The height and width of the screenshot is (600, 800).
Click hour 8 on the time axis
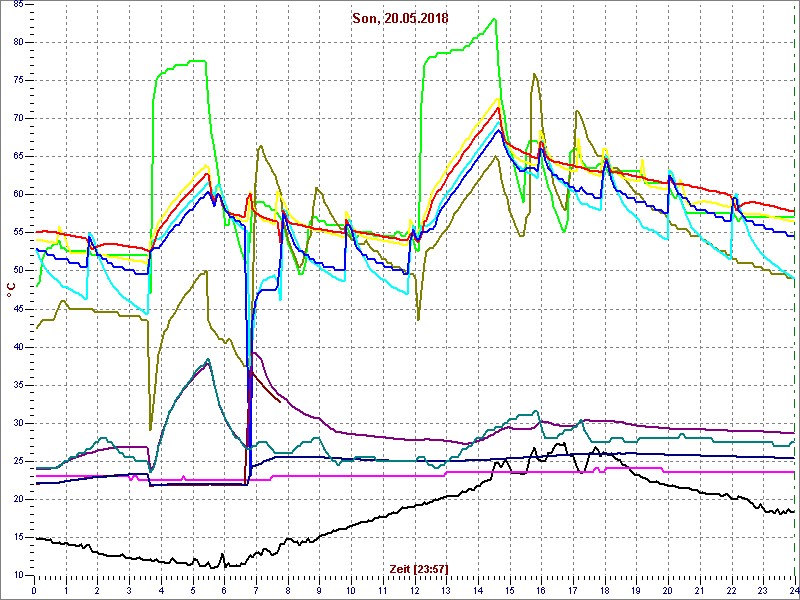coord(288,590)
